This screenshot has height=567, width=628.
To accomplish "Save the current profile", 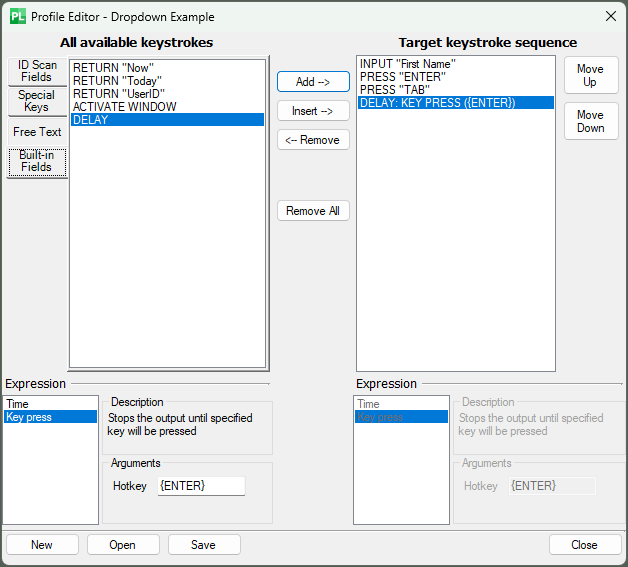I will [204, 545].
